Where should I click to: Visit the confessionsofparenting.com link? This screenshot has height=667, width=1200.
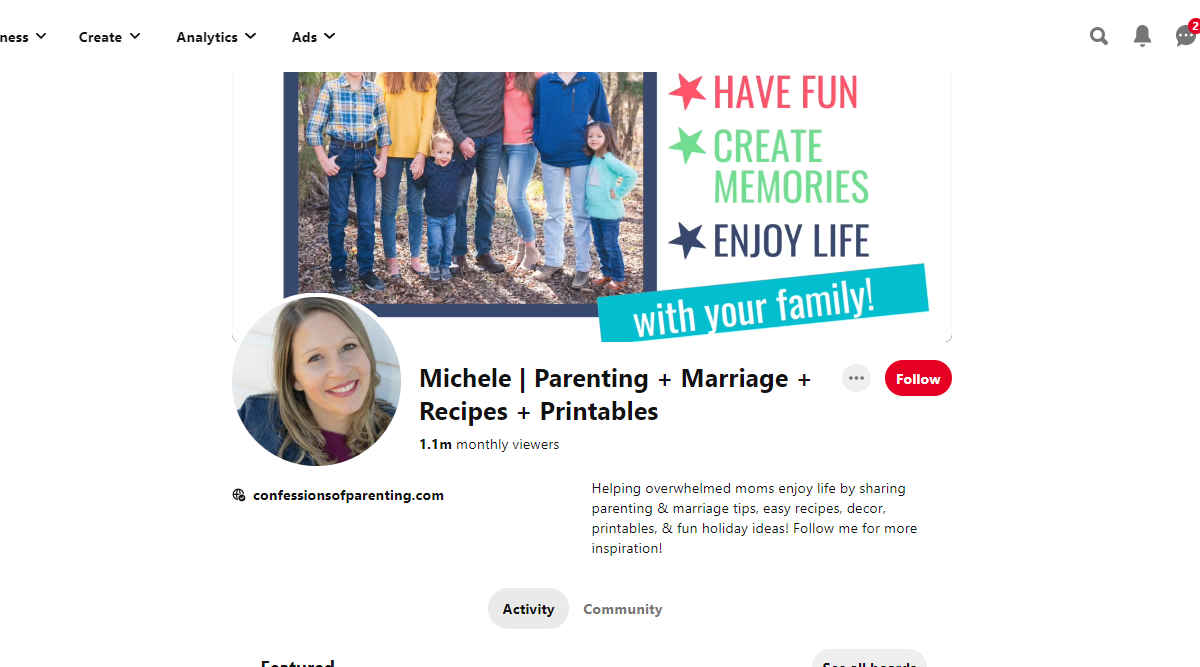348,495
